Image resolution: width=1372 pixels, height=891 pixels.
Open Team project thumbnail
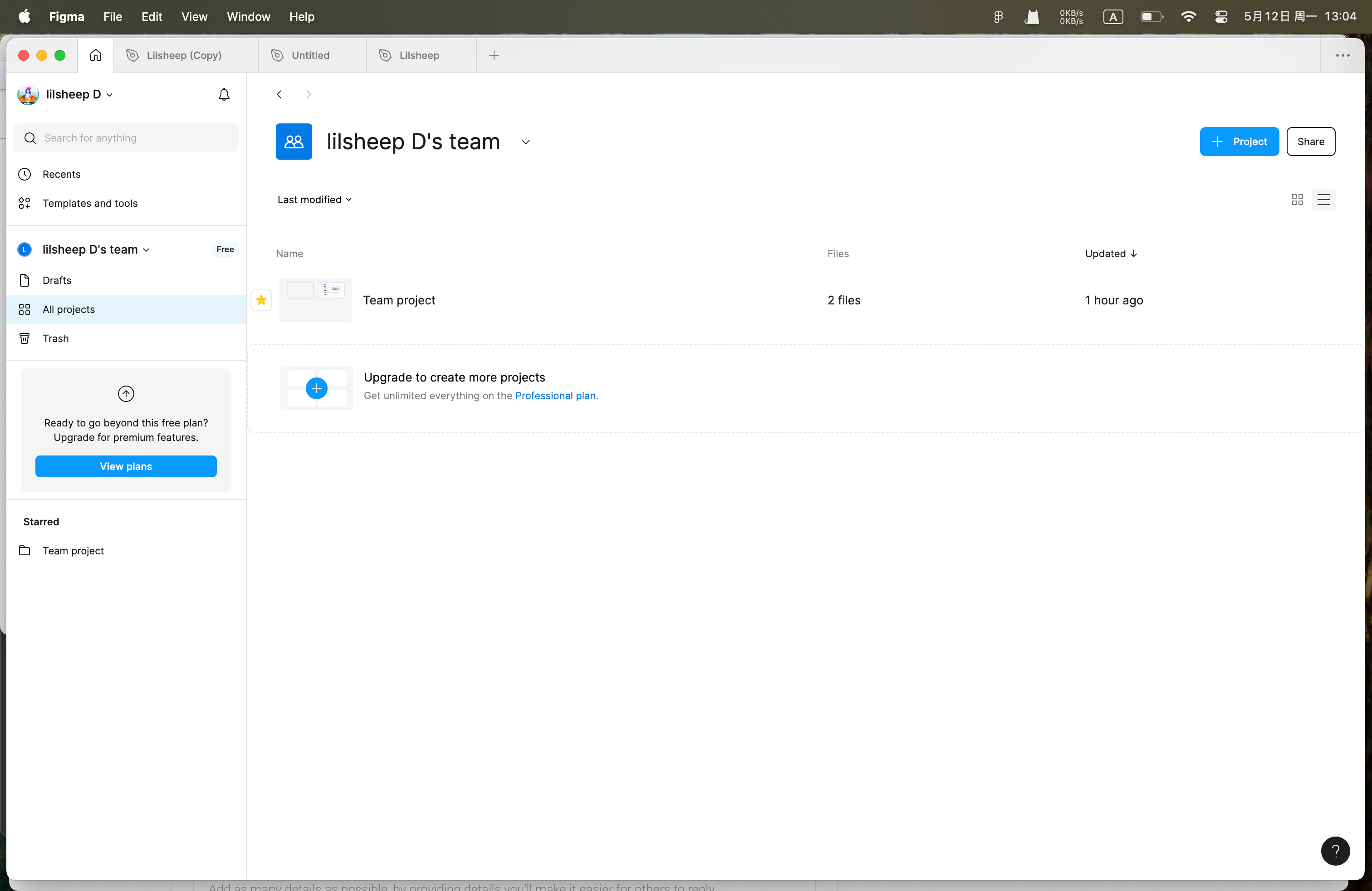click(x=315, y=300)
